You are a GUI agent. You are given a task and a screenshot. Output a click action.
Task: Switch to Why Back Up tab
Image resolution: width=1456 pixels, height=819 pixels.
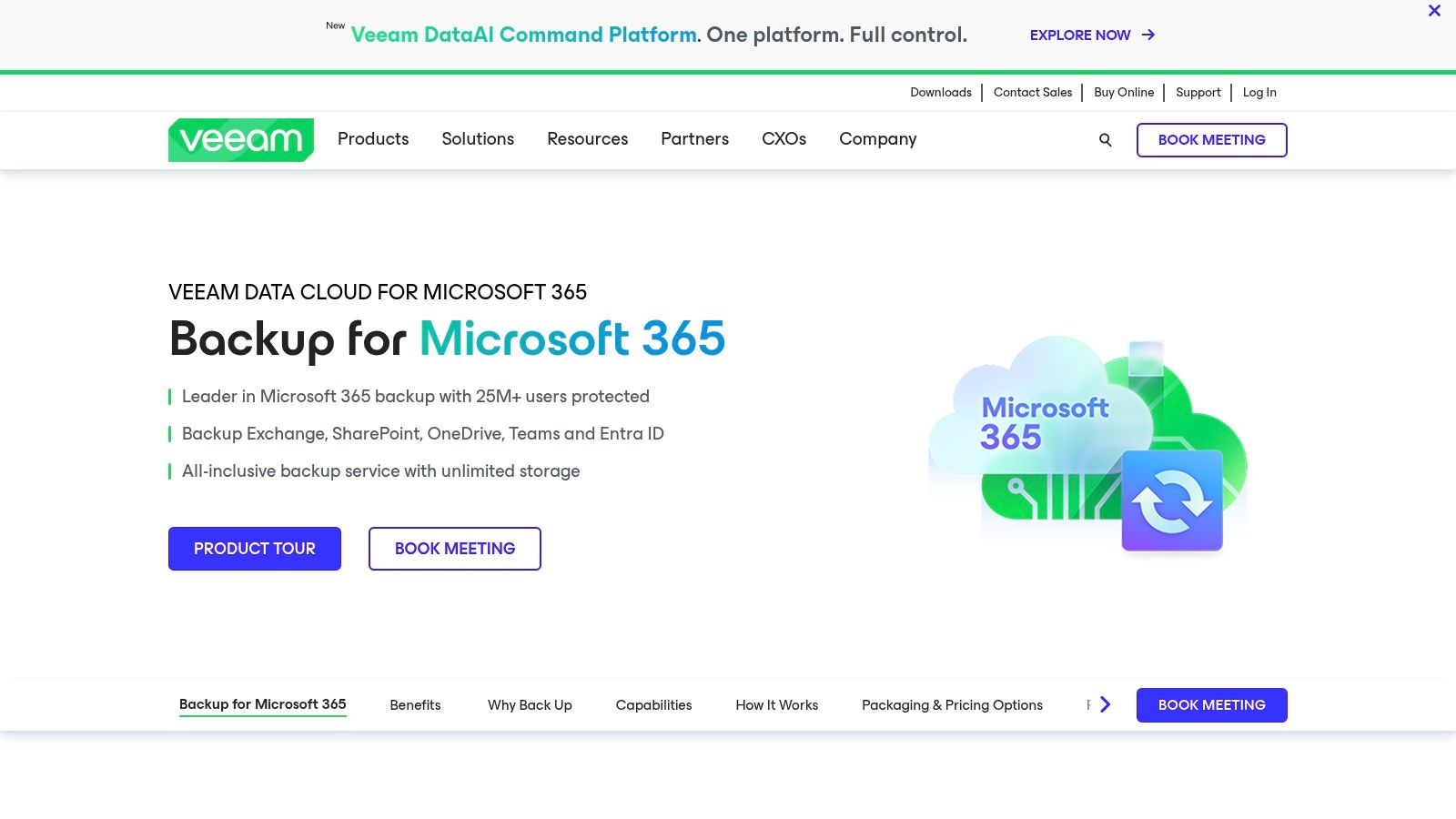pyautogui.click(x=530, y=705)
